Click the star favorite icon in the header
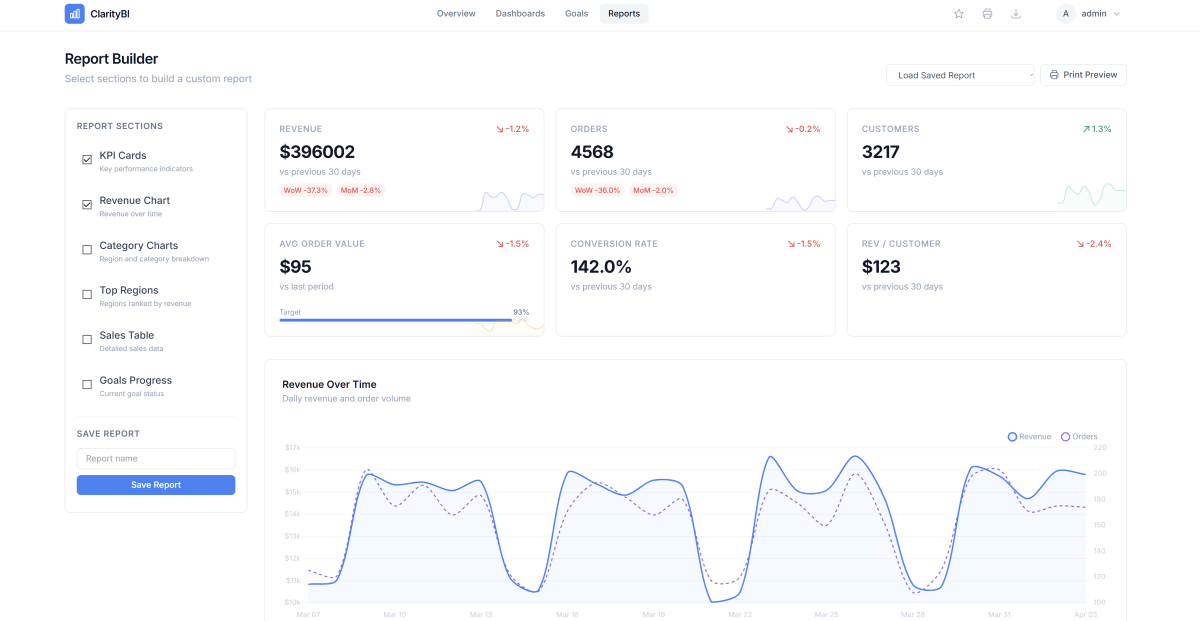Image resolution: width=1200 pixels, height=621 pixels. click(x=959, y=13)
